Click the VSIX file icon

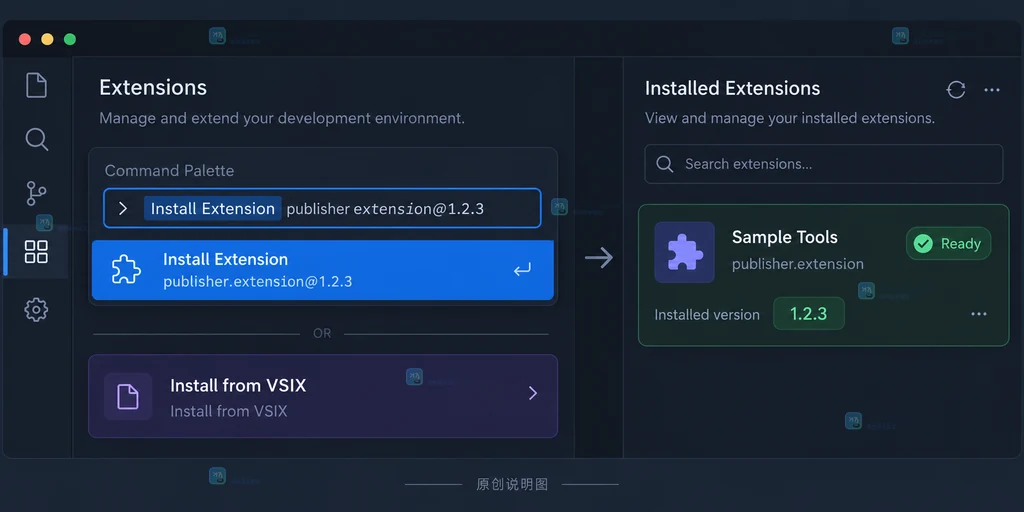point(128,396)
